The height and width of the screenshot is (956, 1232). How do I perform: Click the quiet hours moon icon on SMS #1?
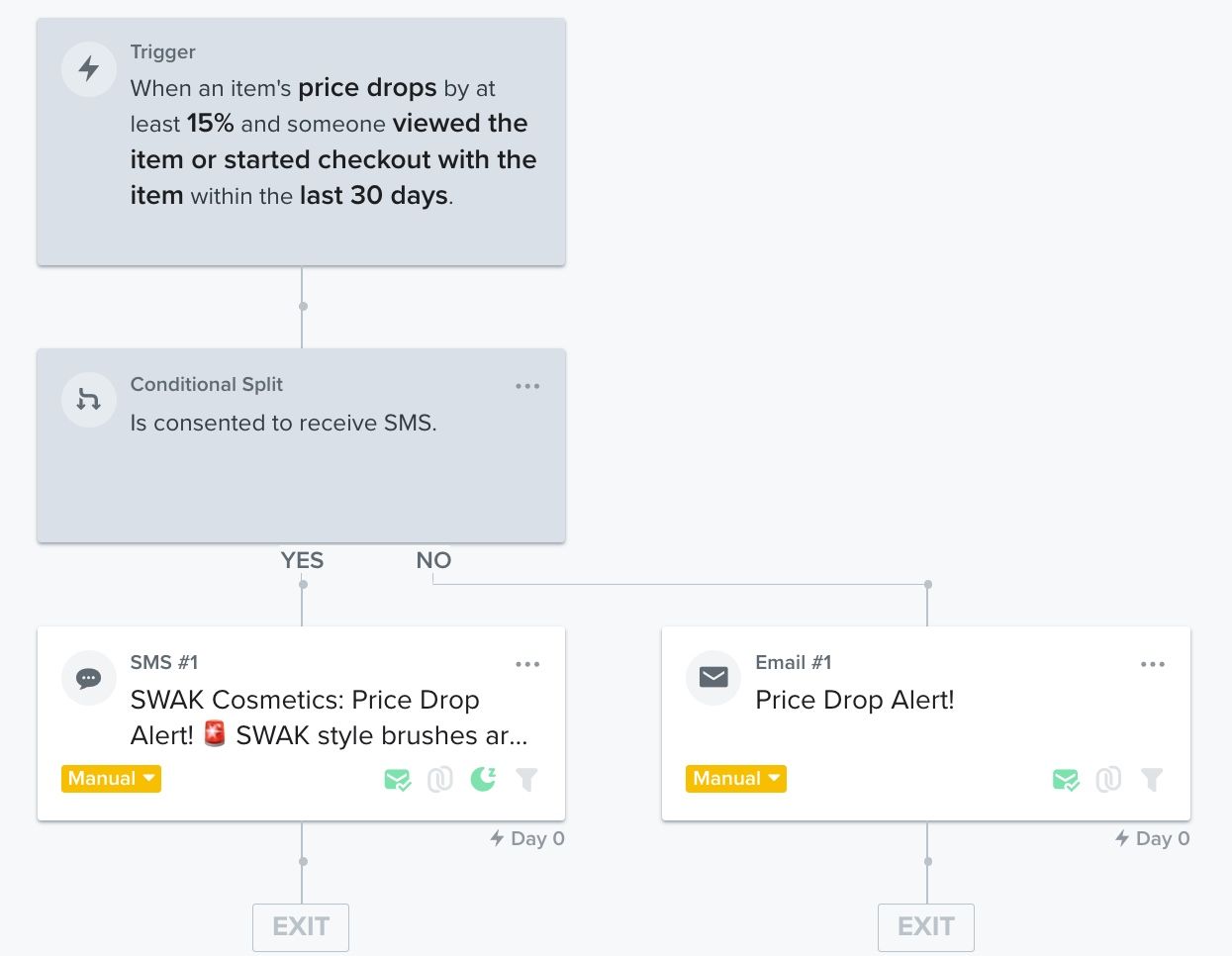click(x=482, y=780)
